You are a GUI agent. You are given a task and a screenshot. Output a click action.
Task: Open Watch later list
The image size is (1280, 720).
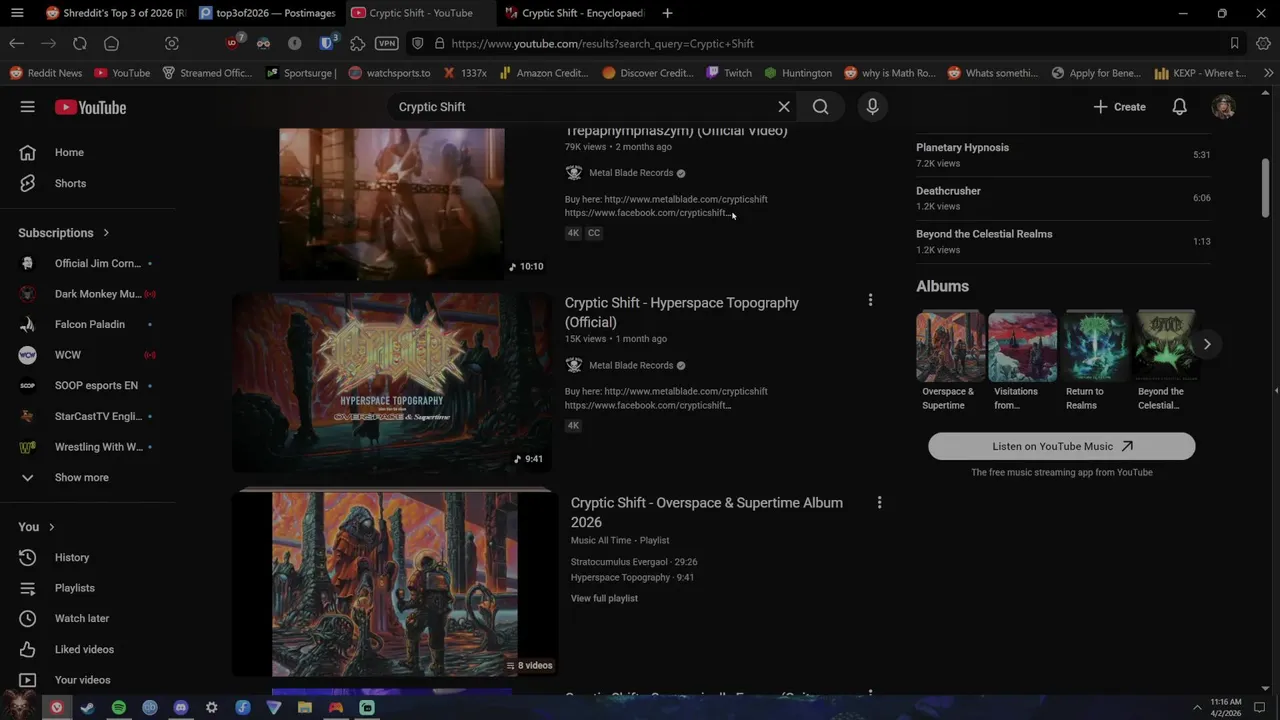coord(88,618)
